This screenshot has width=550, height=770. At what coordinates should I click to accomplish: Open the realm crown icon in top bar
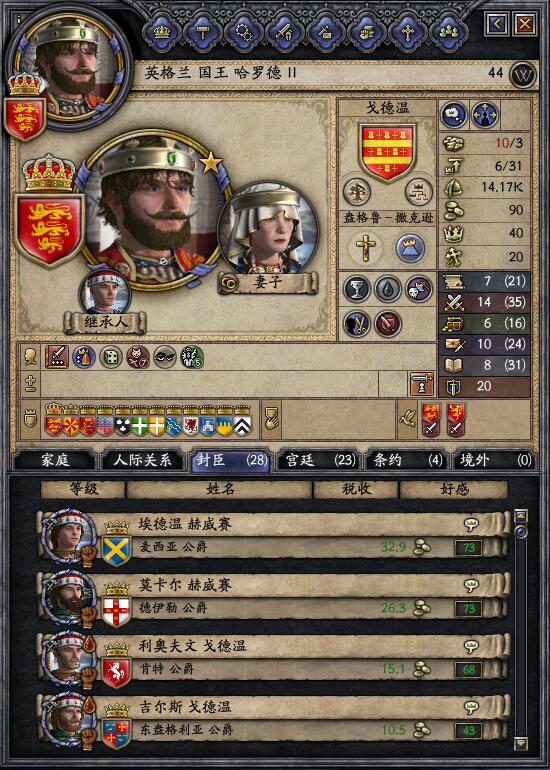tap(162, 31)
